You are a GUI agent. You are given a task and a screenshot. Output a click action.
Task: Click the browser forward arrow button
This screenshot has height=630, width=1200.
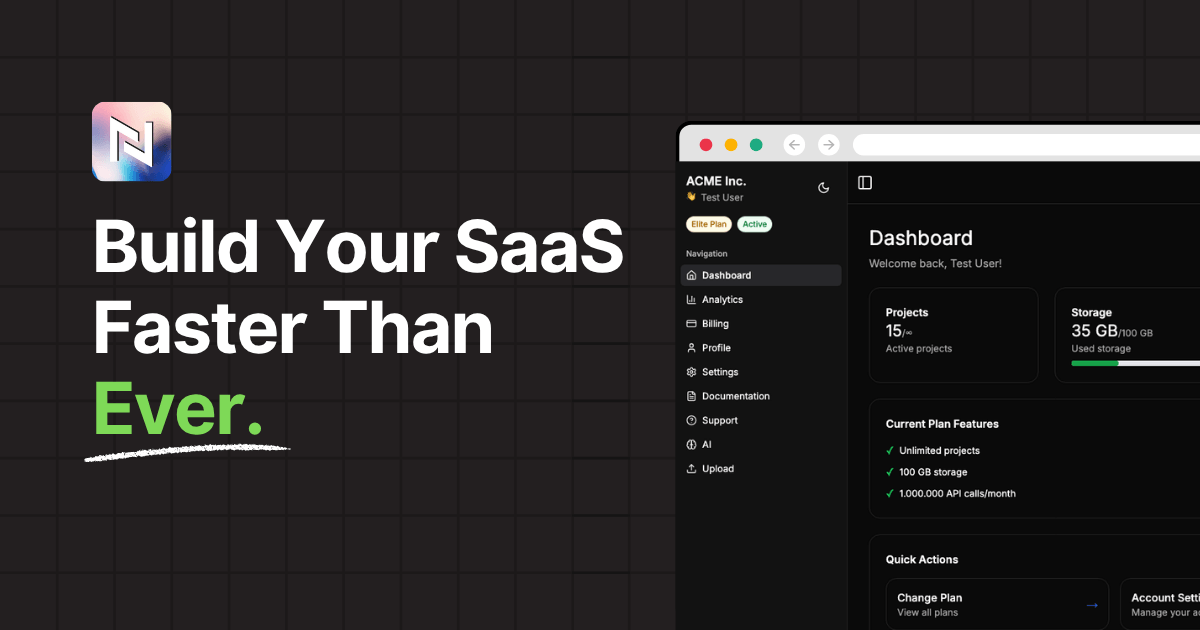[828, 145]
